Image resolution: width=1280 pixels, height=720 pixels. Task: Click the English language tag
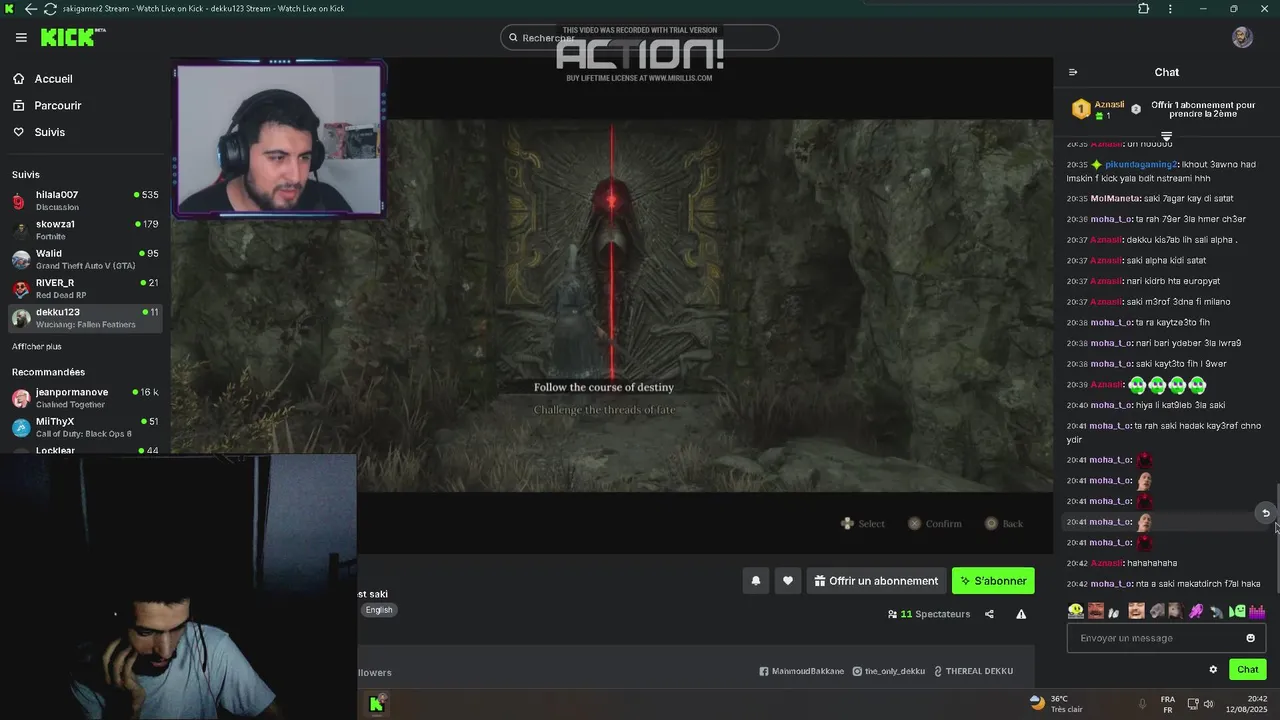point(379,610)
